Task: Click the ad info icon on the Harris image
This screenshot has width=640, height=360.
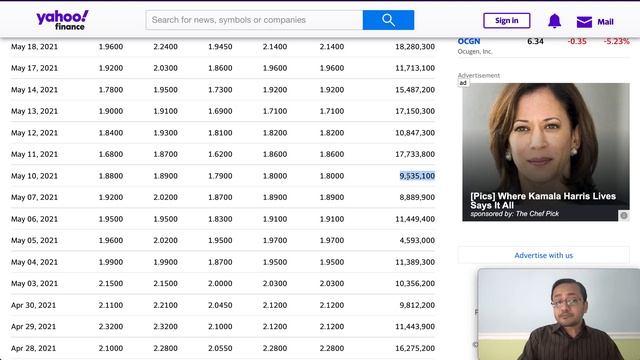Action: [x=624, y=215]
